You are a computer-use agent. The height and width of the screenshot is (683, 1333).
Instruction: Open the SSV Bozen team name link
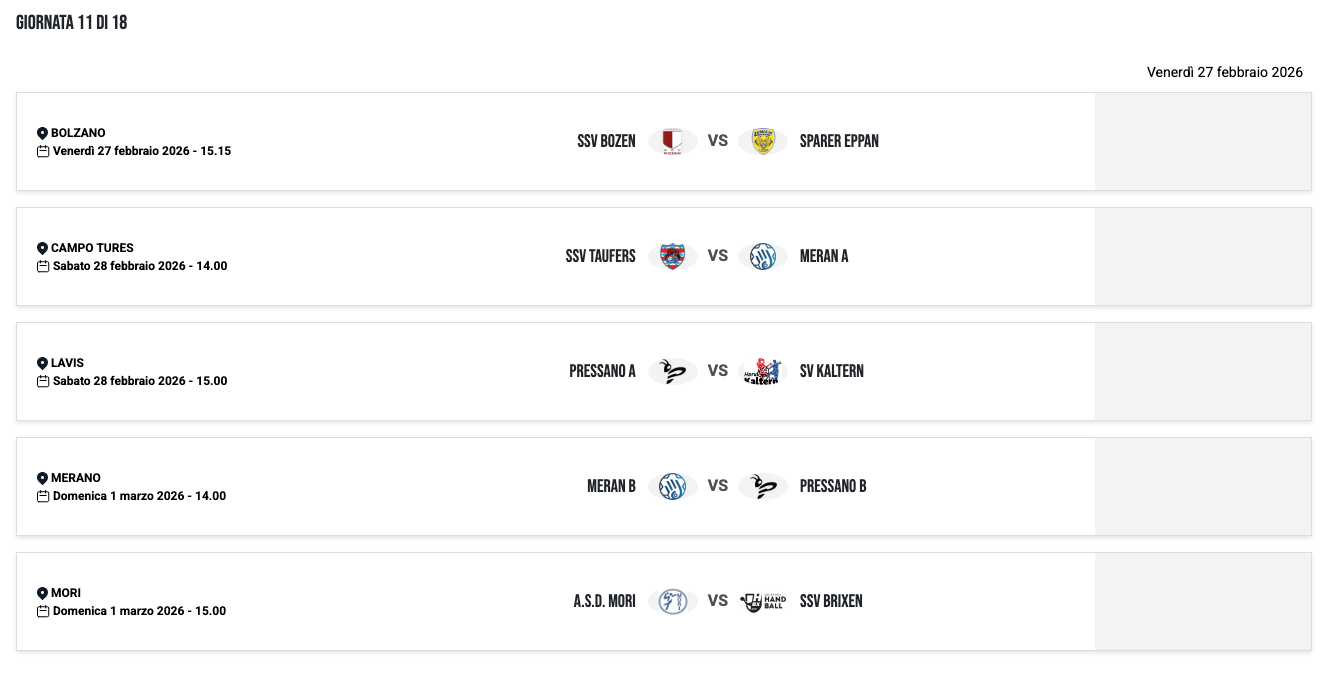click(606, 141)
